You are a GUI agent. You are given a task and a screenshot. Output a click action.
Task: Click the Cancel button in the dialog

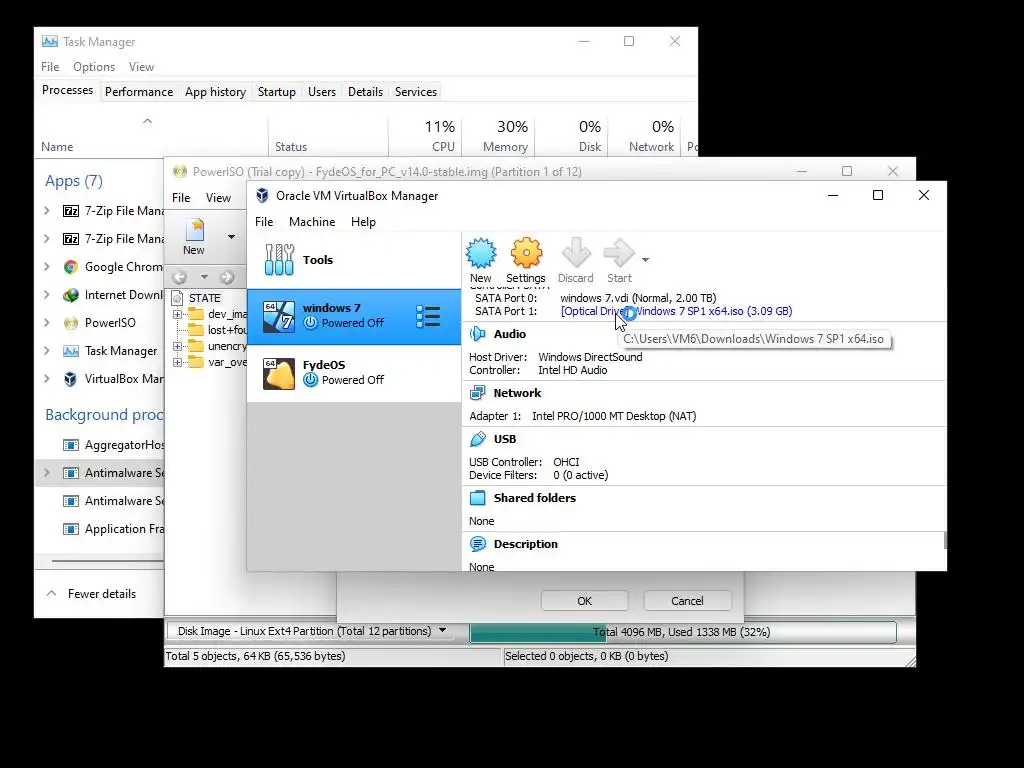click(688, 601)
